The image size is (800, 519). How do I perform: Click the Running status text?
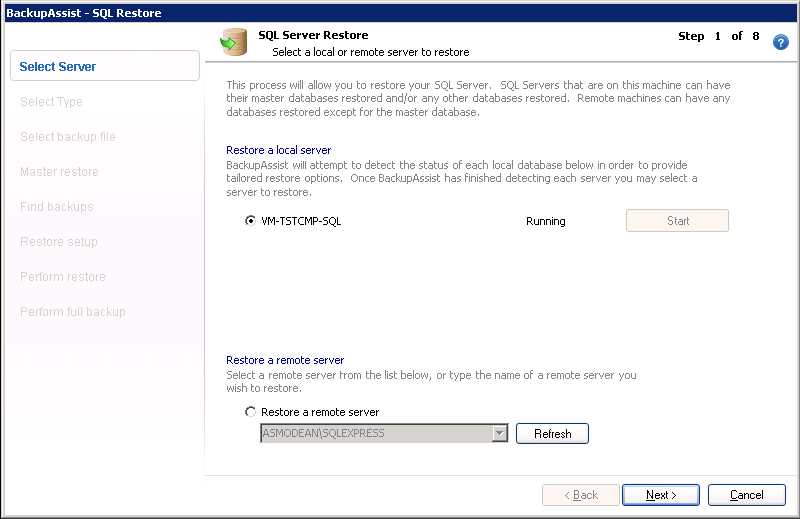click(545, 221)
